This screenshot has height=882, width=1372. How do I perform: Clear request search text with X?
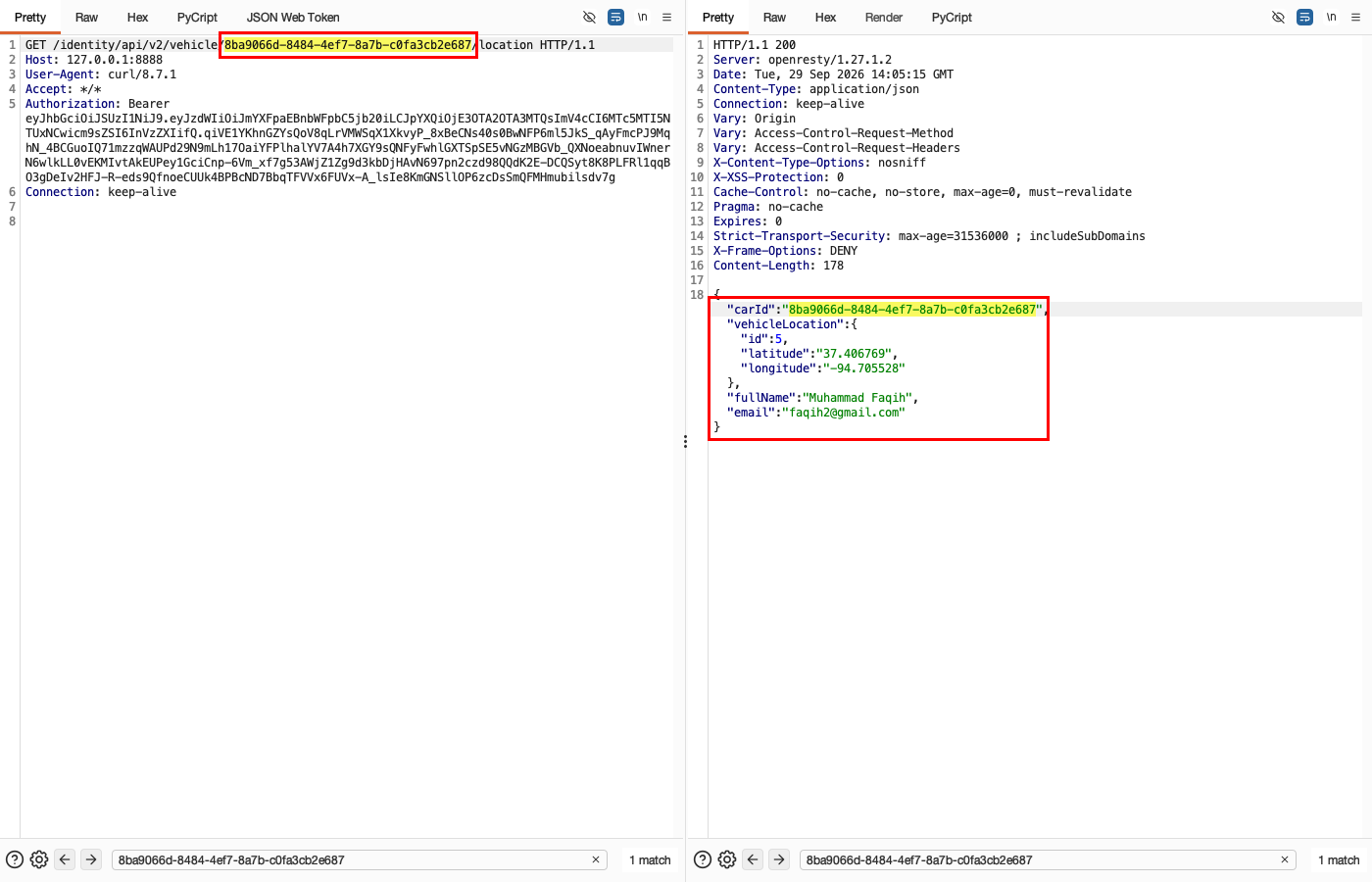(x=596, y=859)
